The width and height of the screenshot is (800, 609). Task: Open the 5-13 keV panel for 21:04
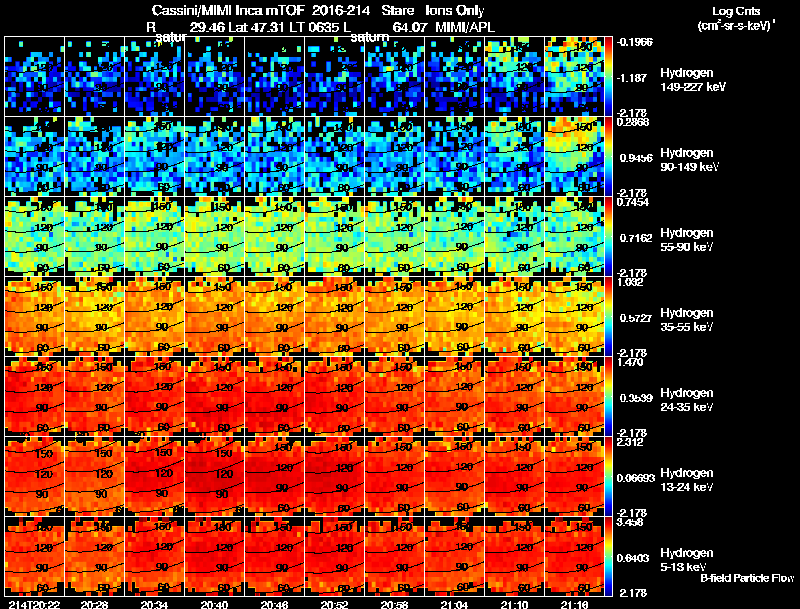(x=455, y=556)
